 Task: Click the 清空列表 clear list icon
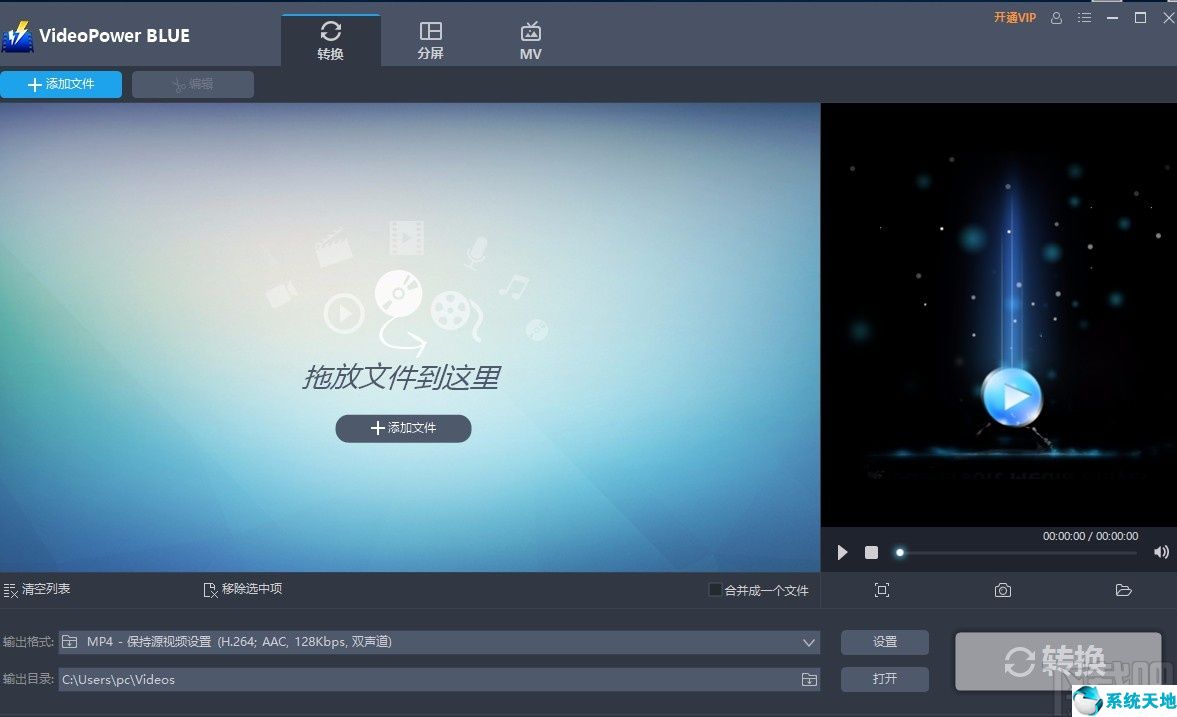coord(12,589)
